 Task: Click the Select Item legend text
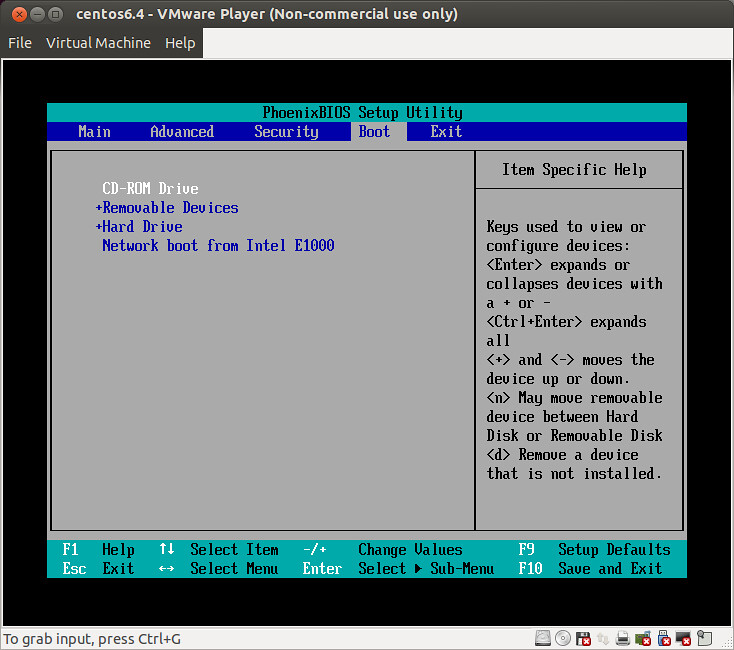[234, 549]
